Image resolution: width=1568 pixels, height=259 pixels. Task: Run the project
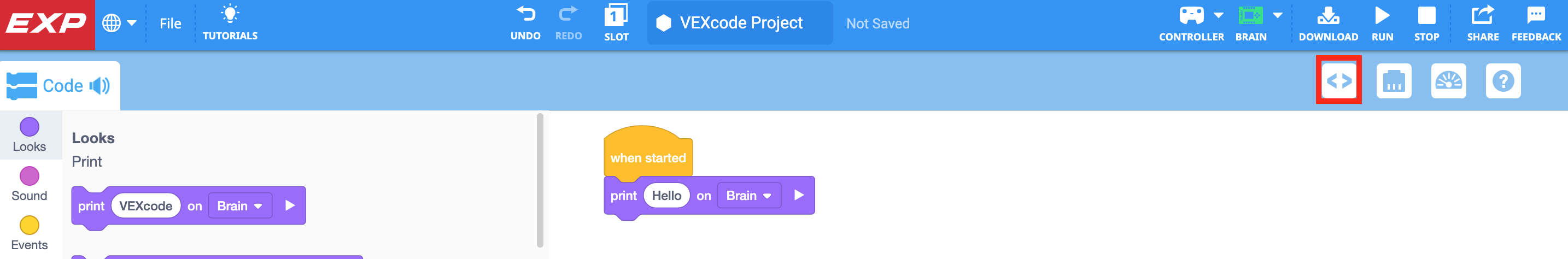tap(1382, 22)
